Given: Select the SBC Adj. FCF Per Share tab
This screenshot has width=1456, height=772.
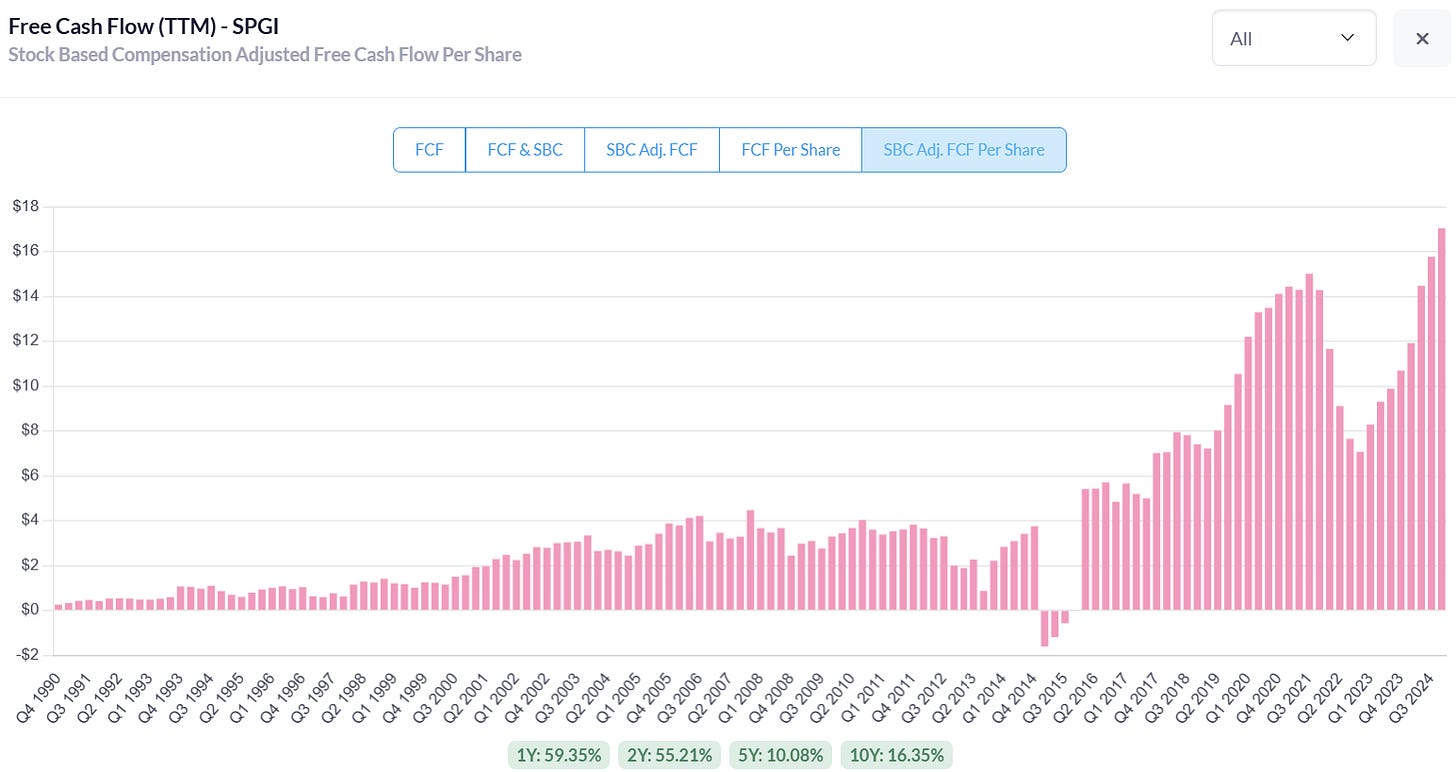Looking at the screenshot, I should (964, 150).
